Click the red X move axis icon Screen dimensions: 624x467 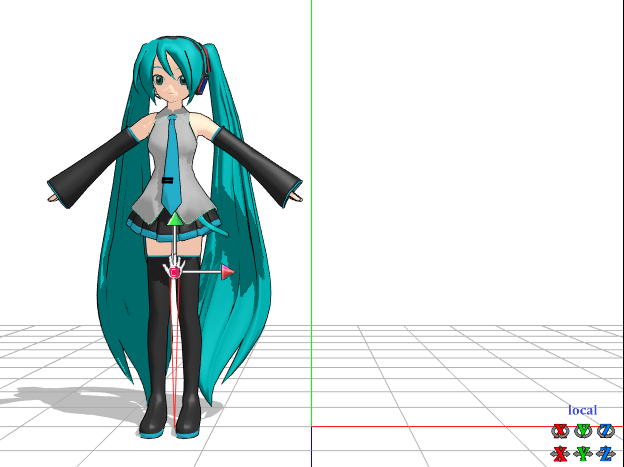(560, 454)
